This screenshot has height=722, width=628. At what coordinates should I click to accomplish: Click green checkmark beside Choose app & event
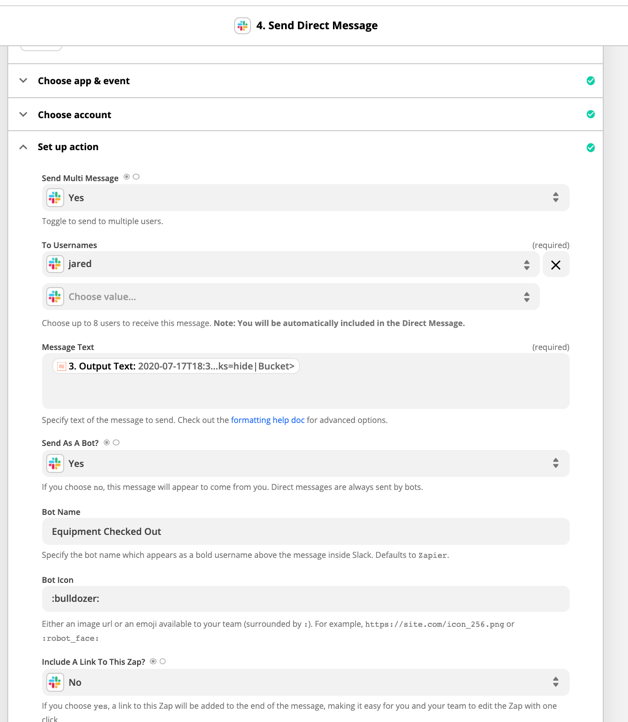pos(591,81)
